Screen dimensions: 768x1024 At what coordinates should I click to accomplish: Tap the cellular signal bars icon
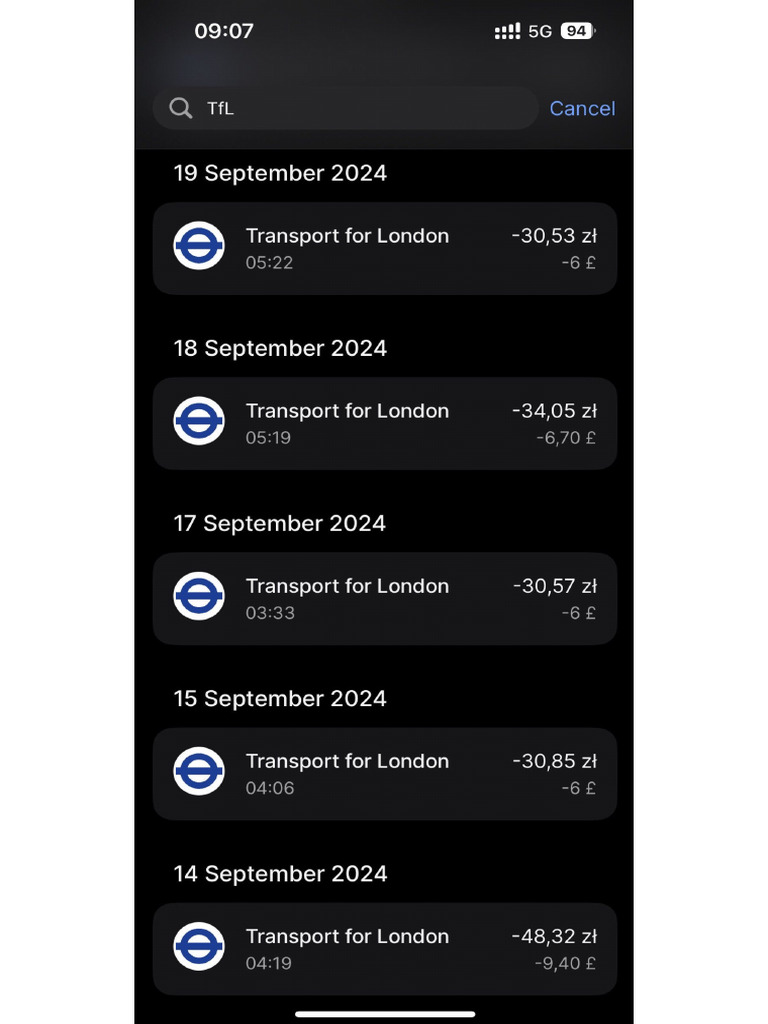(507, 32)
